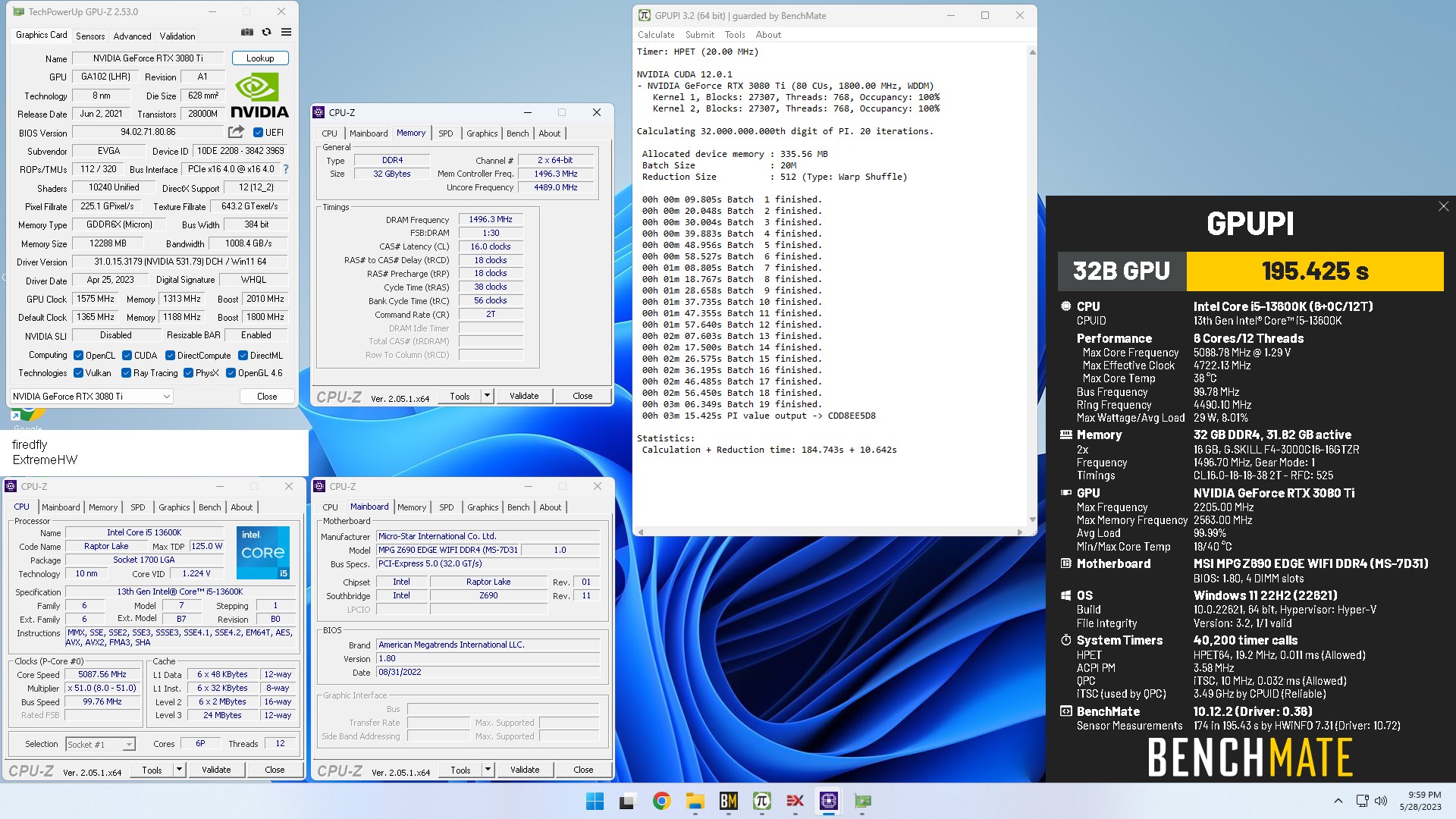Image resolution: width=1456 pixels, height=819 pixels.
Task: Open Tools dropdown arrow in CPU-Z CPU window
Action: 179,770
